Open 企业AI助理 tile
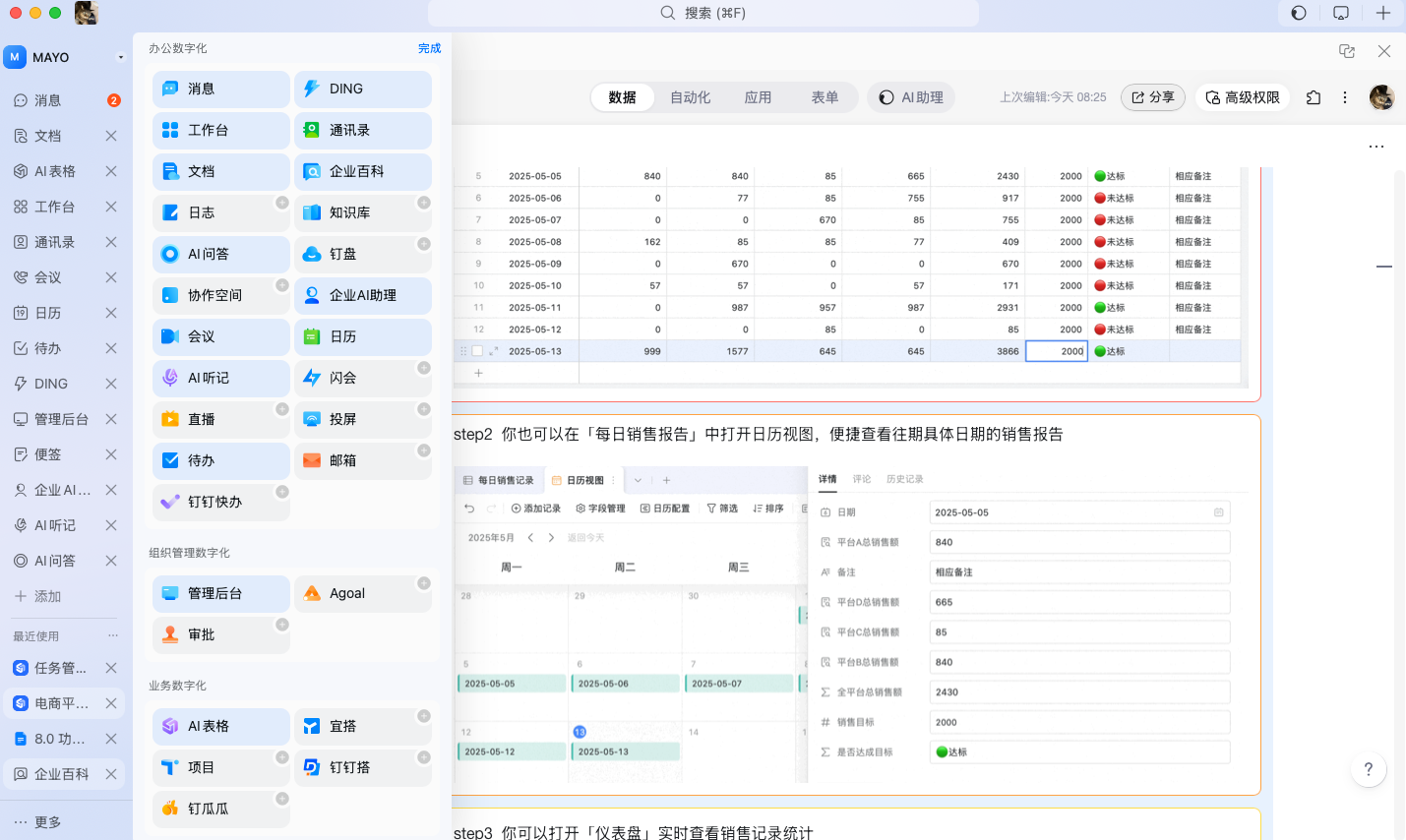 tap(363, 295)
